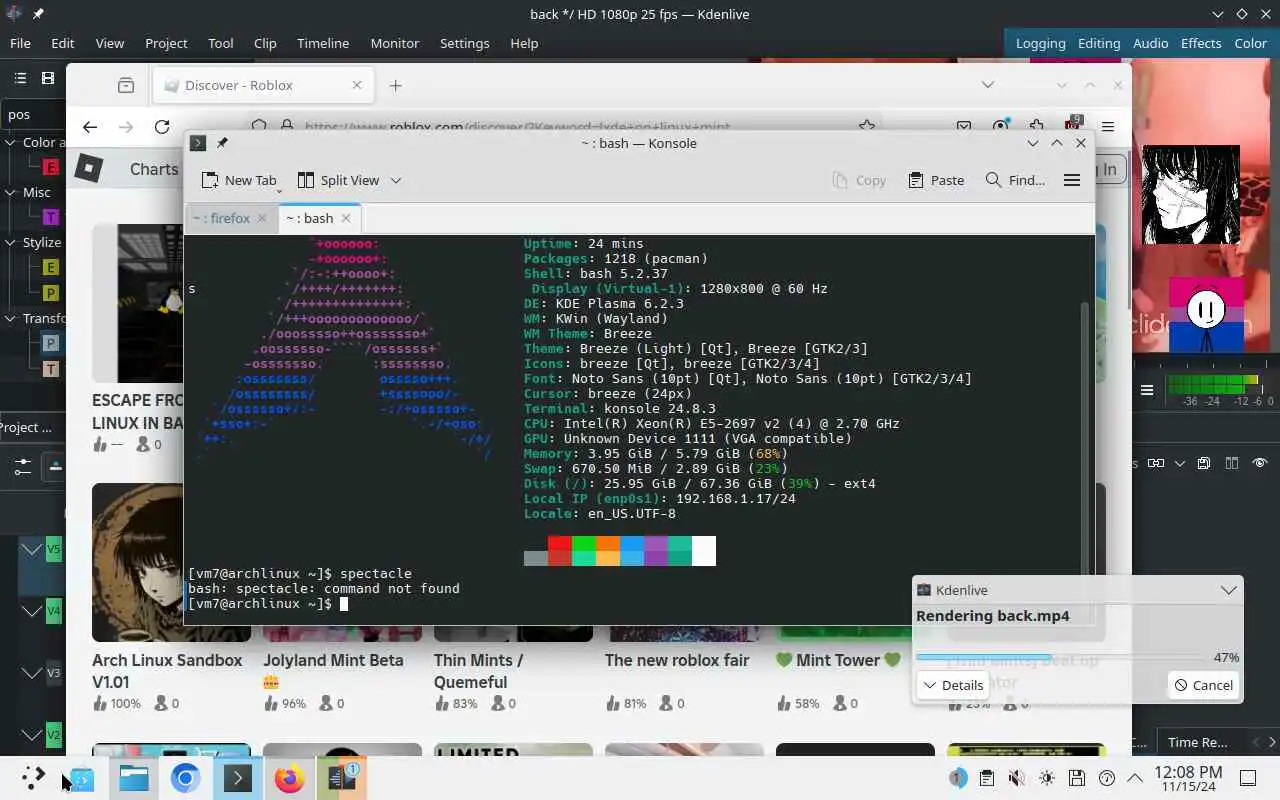Show hidden system tray icons arrow

click(x=1135, y=778)
